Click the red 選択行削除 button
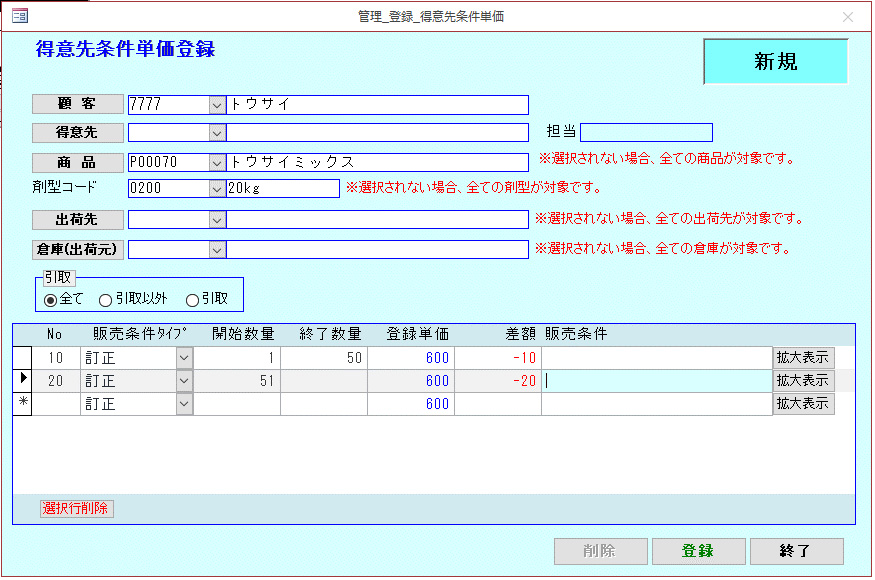The width and height of the screenshot is (875, 580). click(x=77, y=508)
